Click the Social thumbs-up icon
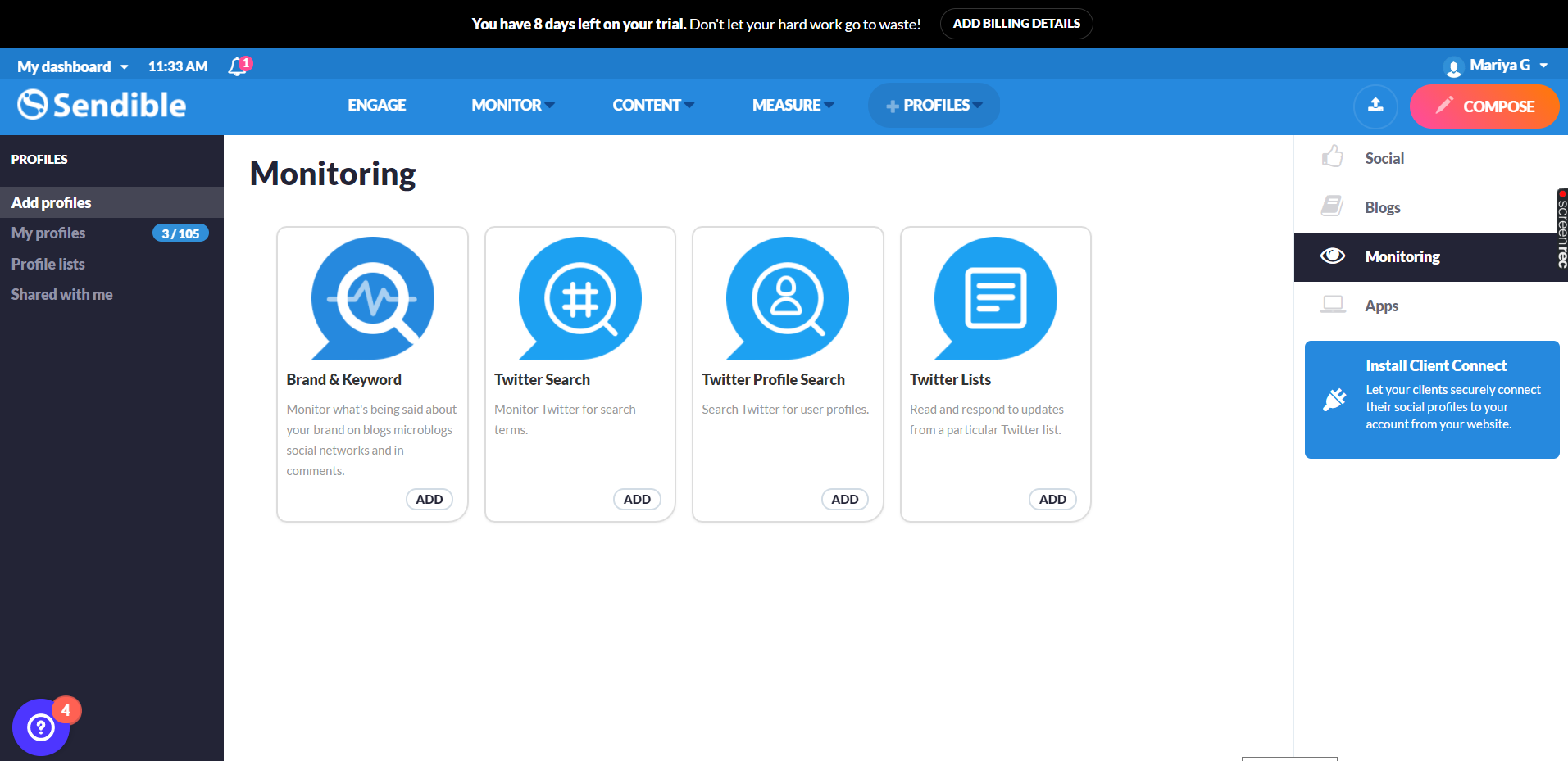The width and height of the screenshot is (1568, 761). pos(1333,156)
